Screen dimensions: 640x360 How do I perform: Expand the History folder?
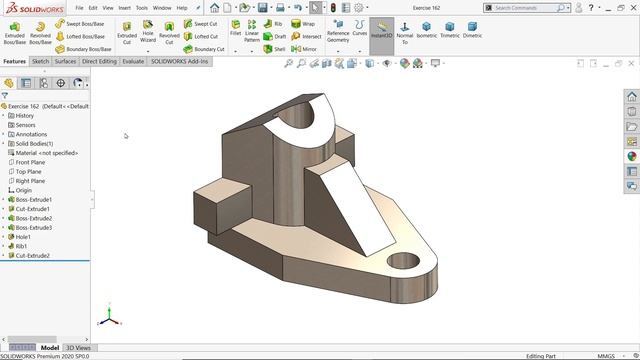coord(4,116)
